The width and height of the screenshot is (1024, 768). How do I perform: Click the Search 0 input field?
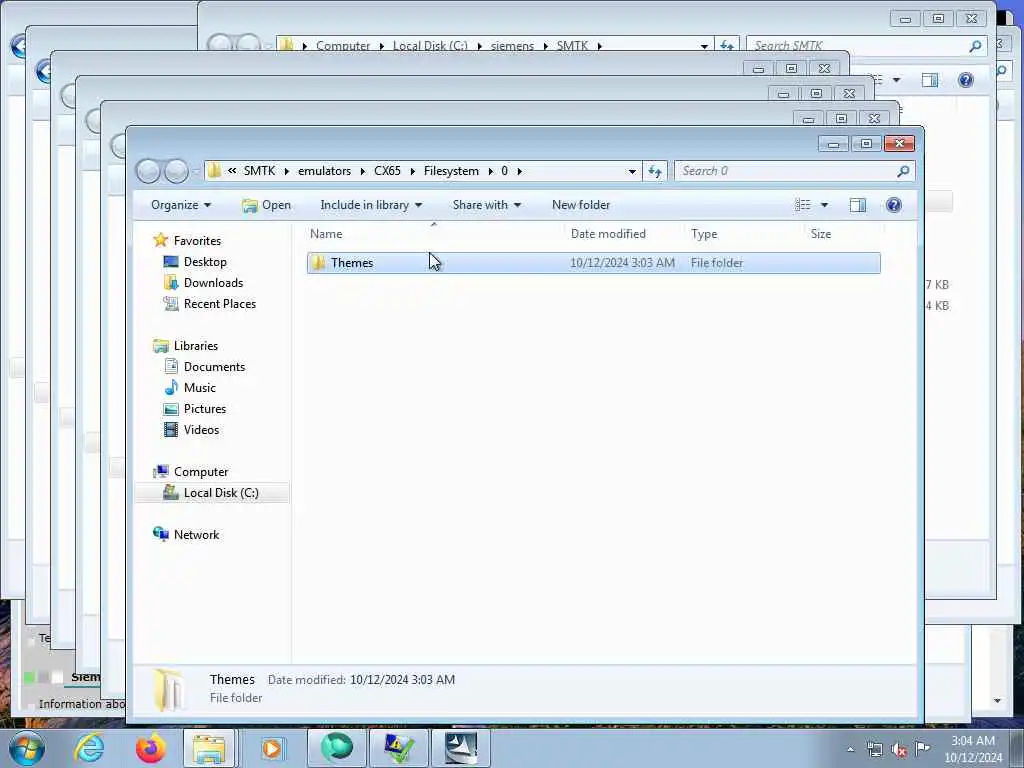point(794,171)
